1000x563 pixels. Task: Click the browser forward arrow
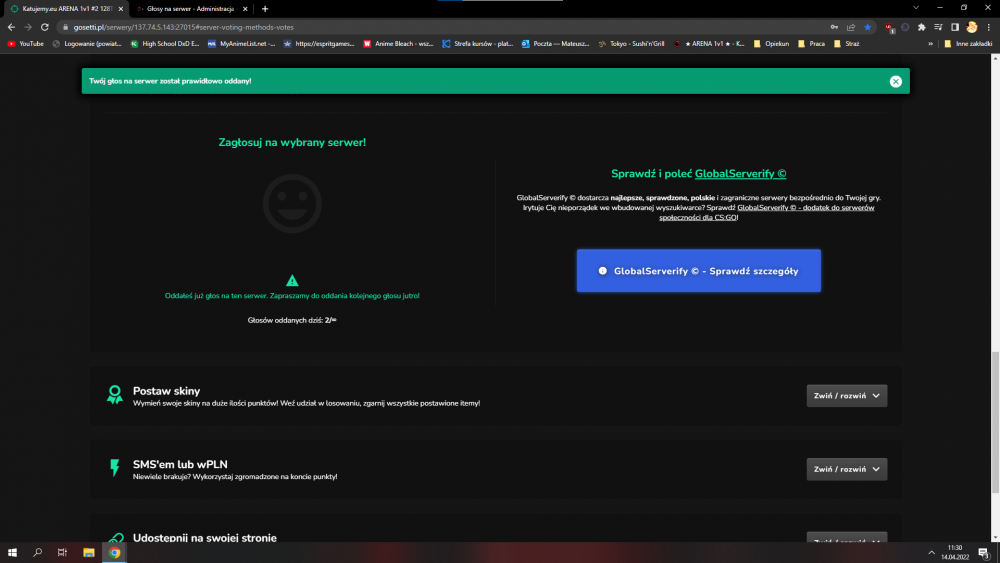27,27
